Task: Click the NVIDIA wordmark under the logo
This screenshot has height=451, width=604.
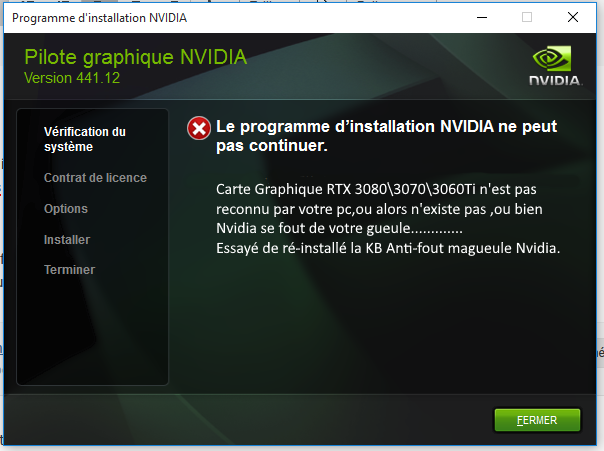Action: coord(554,80)
